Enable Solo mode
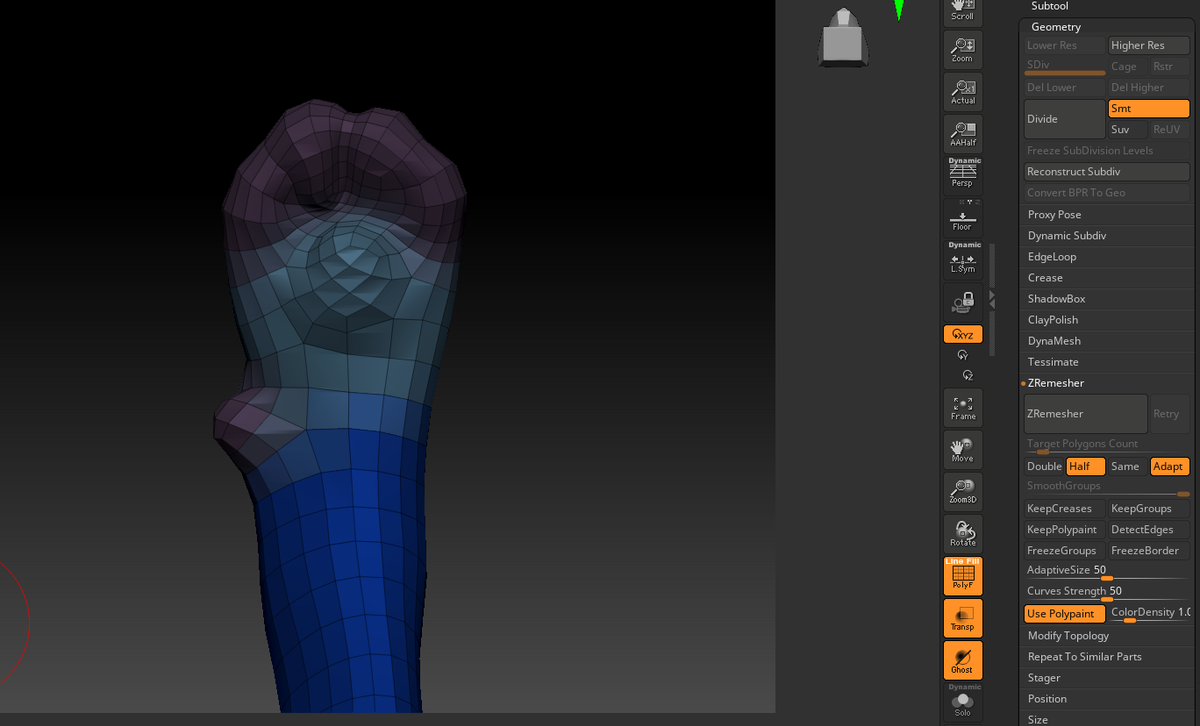1200x726 pixels. [x=962, y=707]
